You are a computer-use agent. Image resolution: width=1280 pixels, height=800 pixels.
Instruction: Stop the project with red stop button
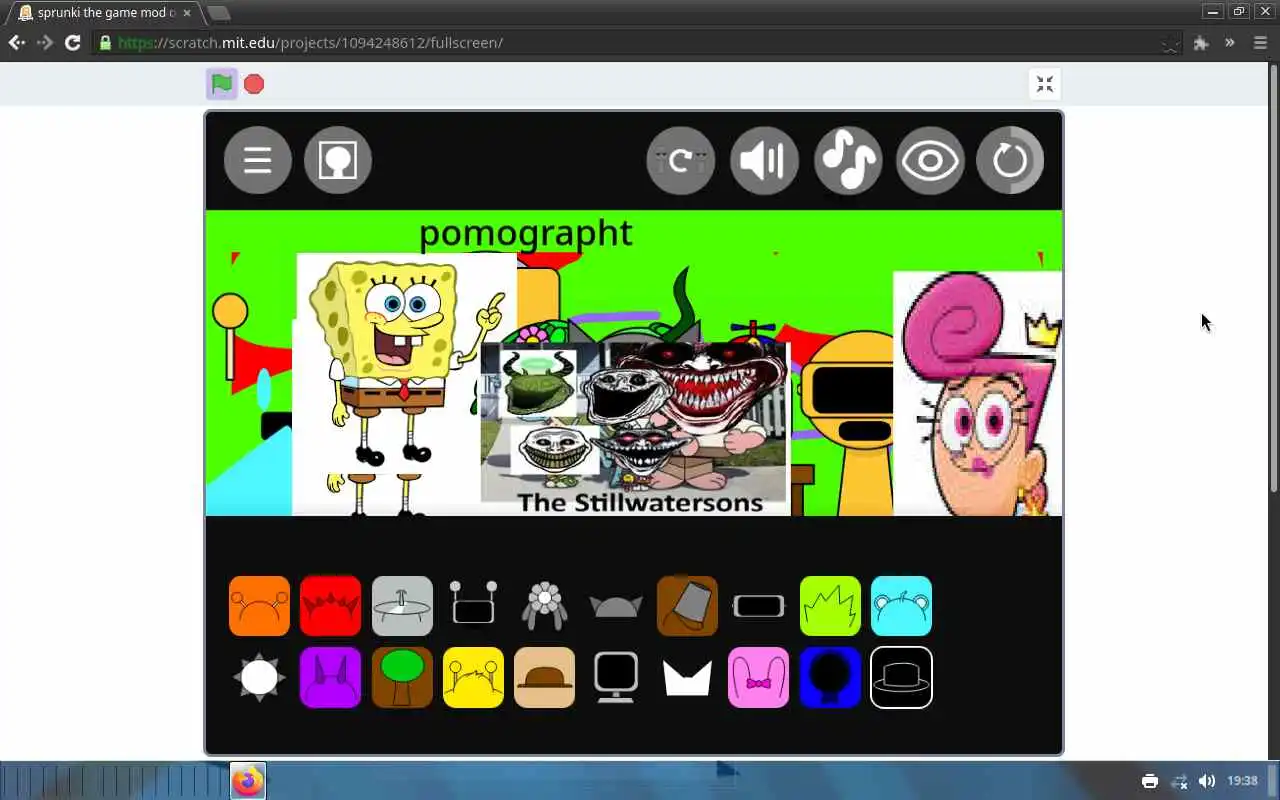point(254,84)
